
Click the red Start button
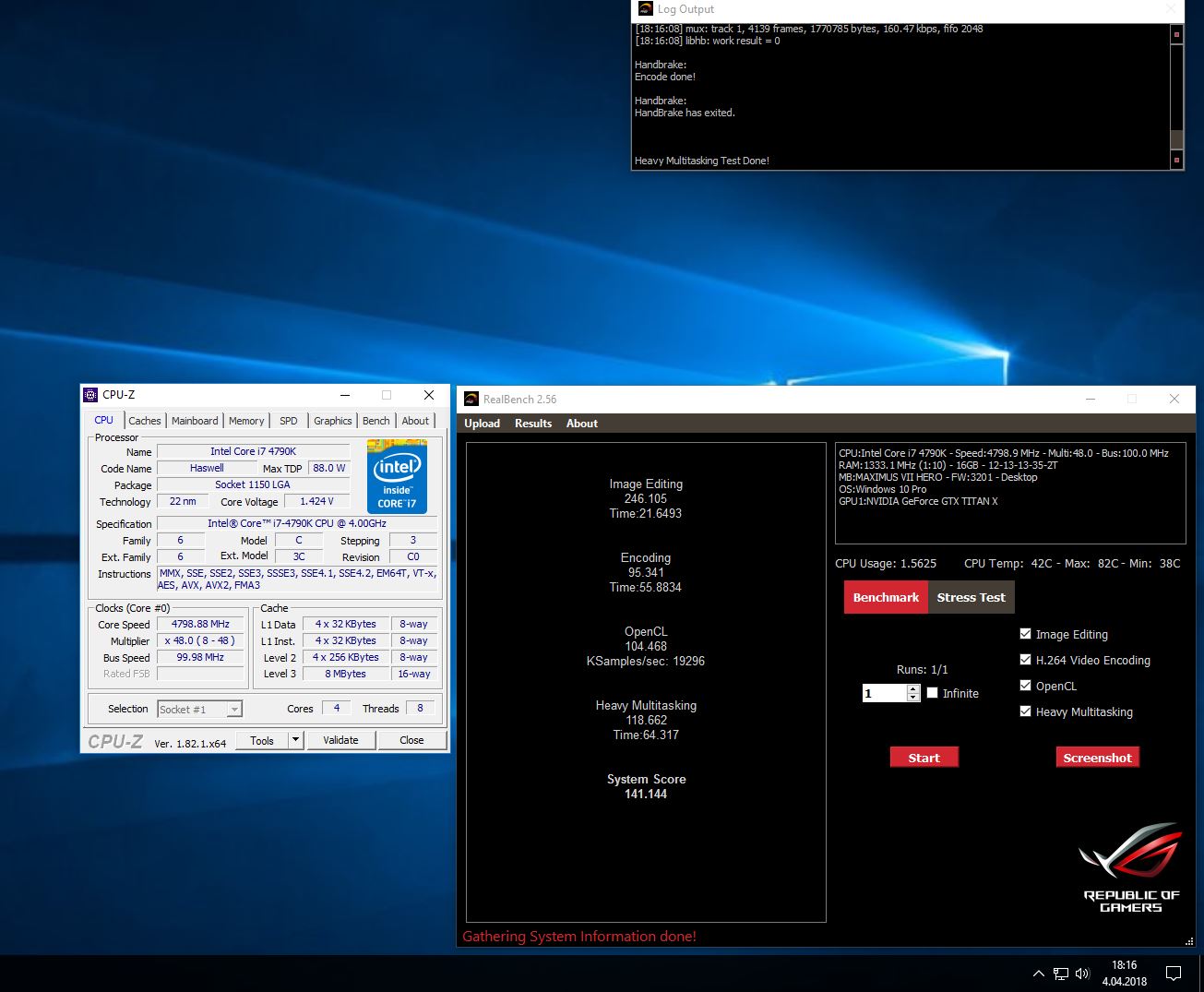(x=924, y=758)
